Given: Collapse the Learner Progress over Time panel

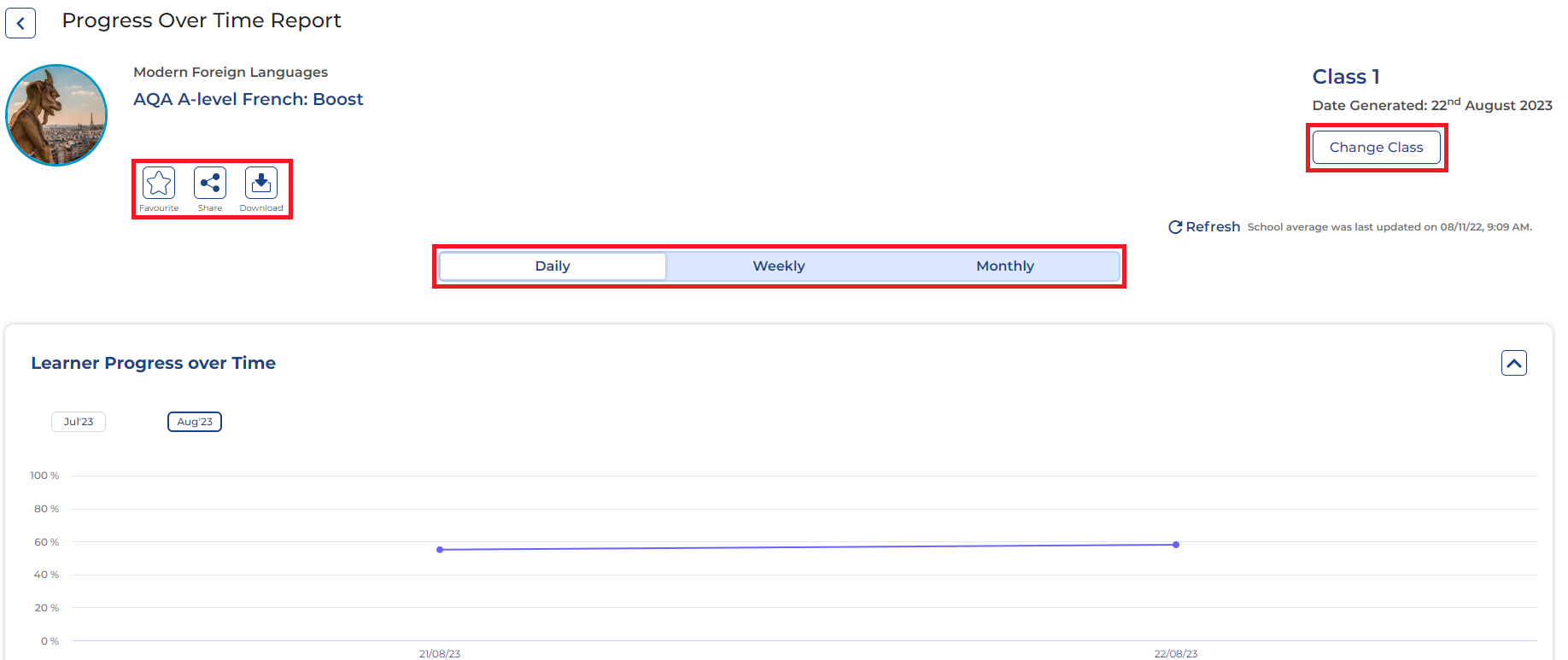Looking at the screenshot, I should (1513, 363).
